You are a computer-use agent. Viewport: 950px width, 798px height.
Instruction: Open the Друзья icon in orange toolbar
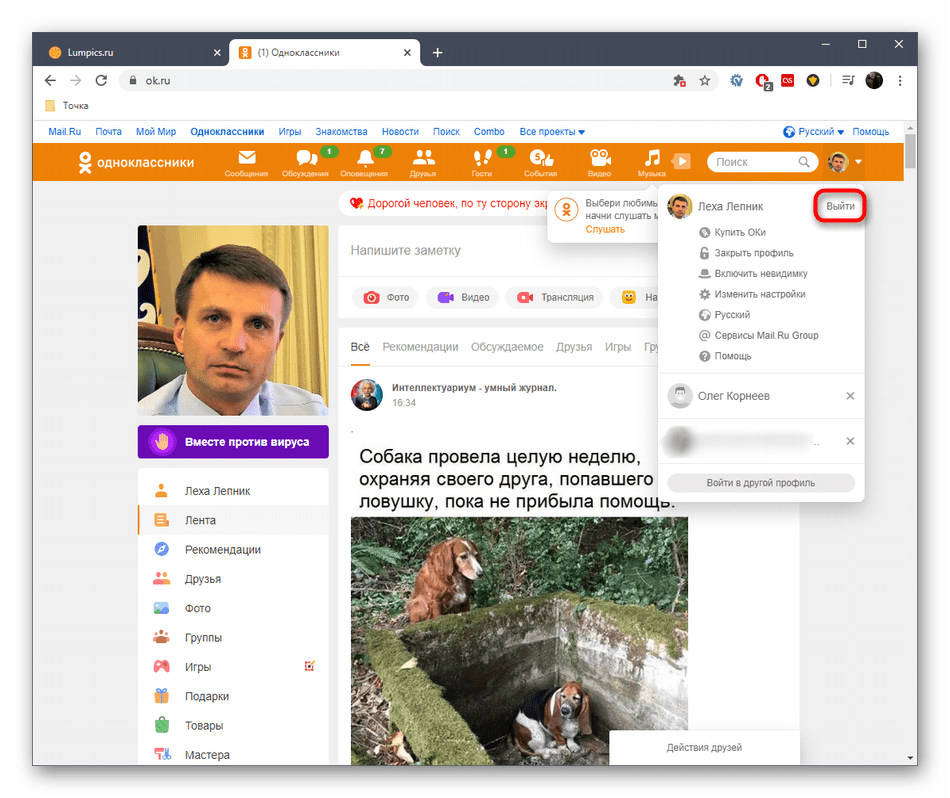pyautogui.click(x=423, y=160)
